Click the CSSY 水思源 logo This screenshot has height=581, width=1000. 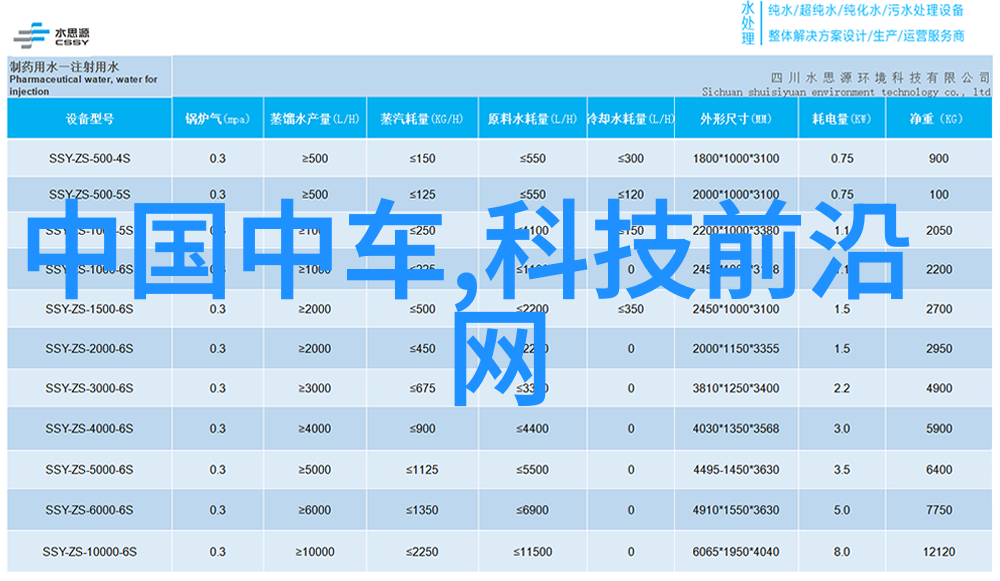(x=51, y=33)
